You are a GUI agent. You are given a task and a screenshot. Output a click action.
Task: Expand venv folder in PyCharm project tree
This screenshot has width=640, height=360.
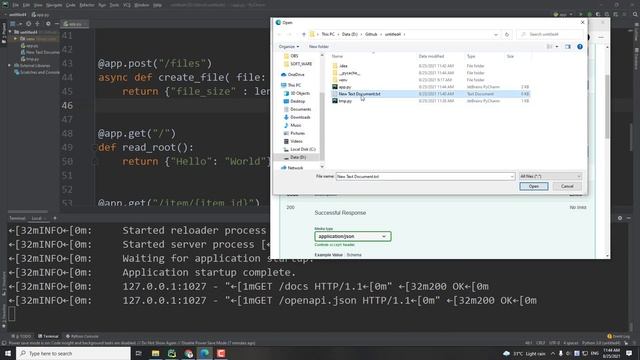coord(16,39)
